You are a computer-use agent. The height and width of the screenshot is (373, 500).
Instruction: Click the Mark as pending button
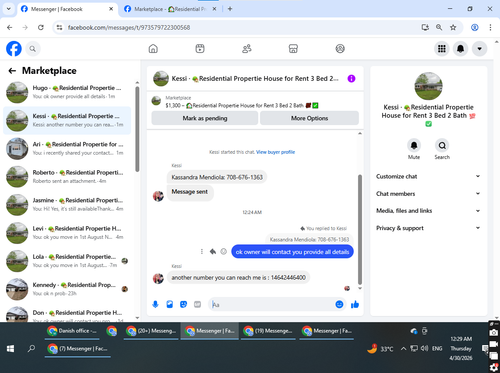(205, 118)
